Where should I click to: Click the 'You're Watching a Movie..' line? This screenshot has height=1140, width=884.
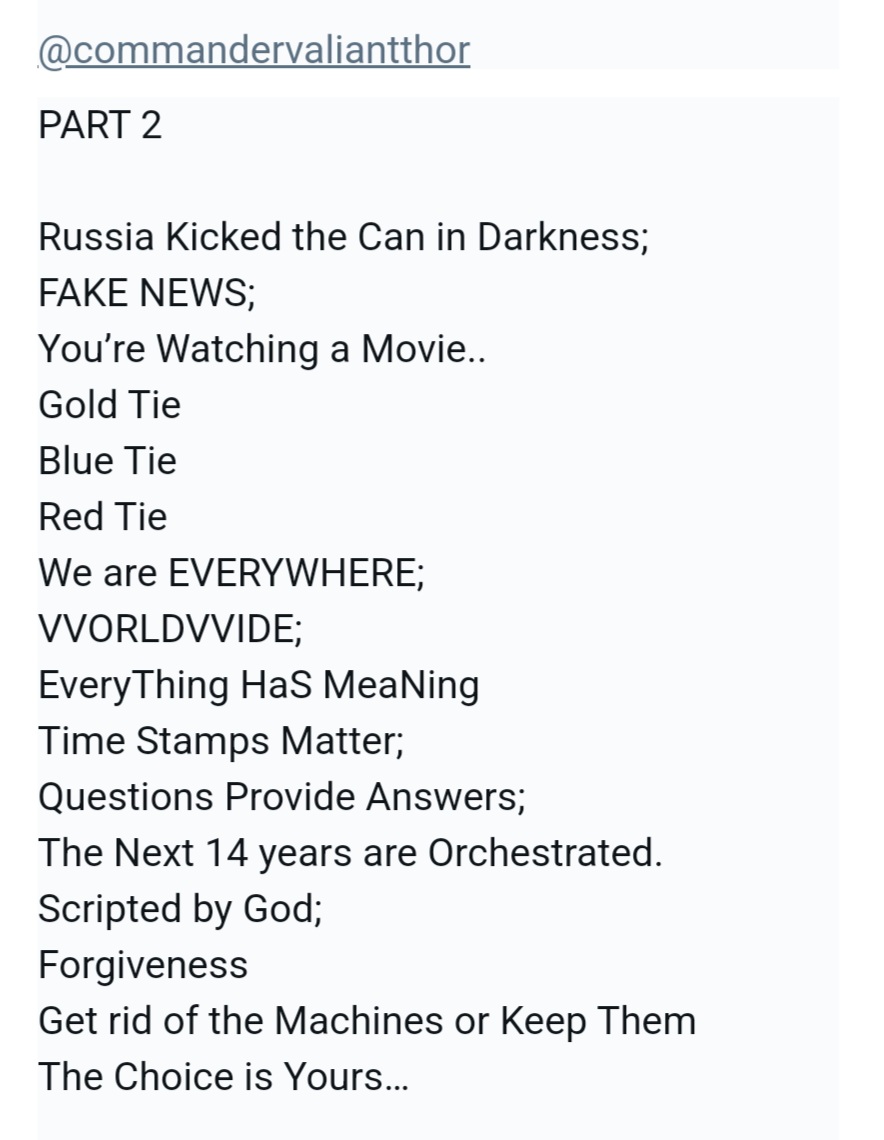[x=262, y=350]
